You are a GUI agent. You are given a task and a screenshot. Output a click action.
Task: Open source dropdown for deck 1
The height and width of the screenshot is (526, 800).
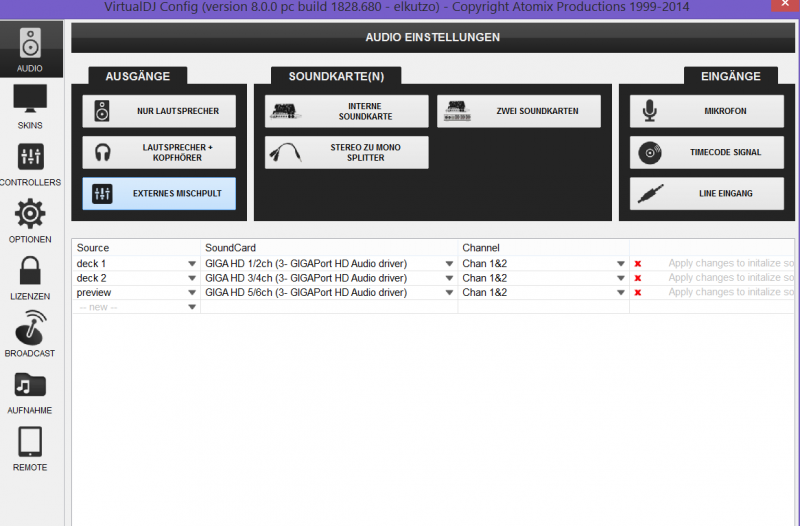click(192, 264)
